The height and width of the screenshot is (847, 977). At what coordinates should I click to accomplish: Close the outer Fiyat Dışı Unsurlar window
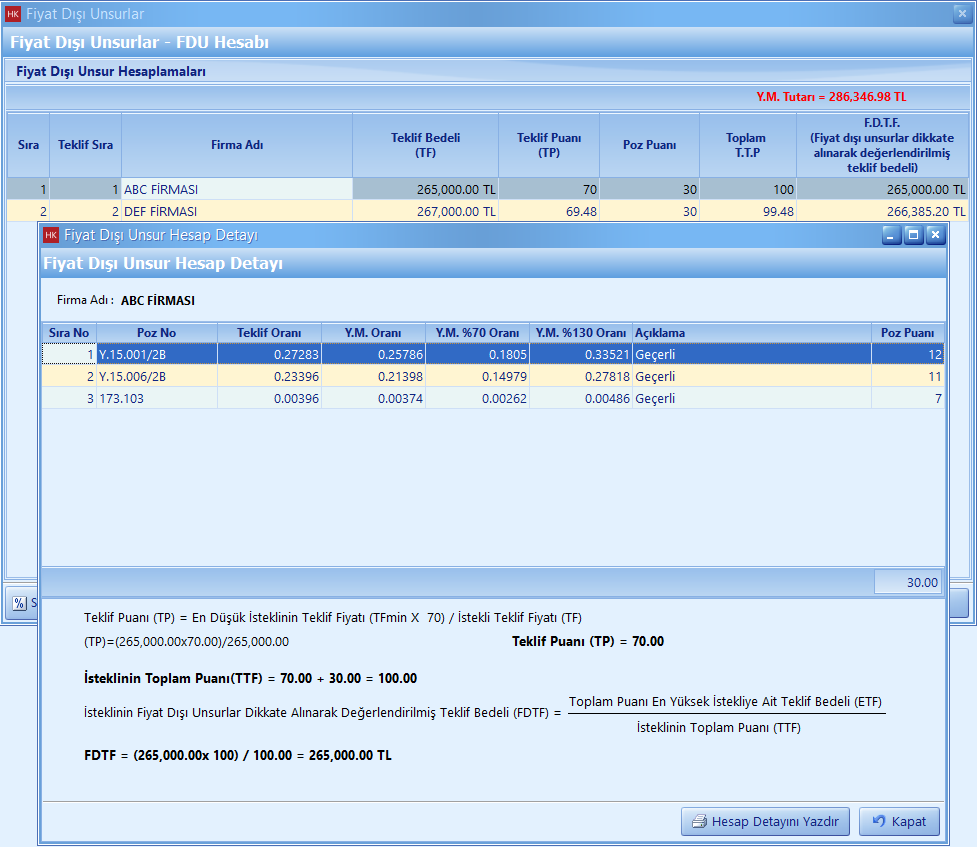click(961, 14)
